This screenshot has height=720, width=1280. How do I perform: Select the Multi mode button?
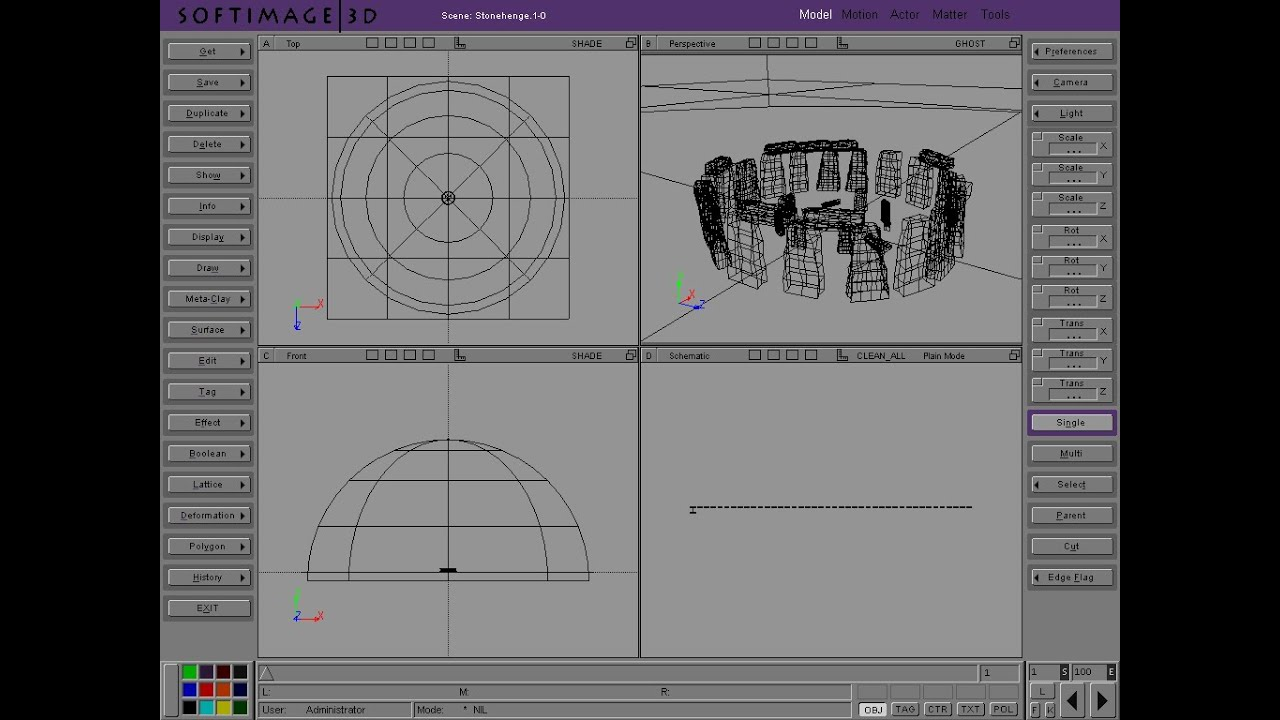(x=1071, y=453)
